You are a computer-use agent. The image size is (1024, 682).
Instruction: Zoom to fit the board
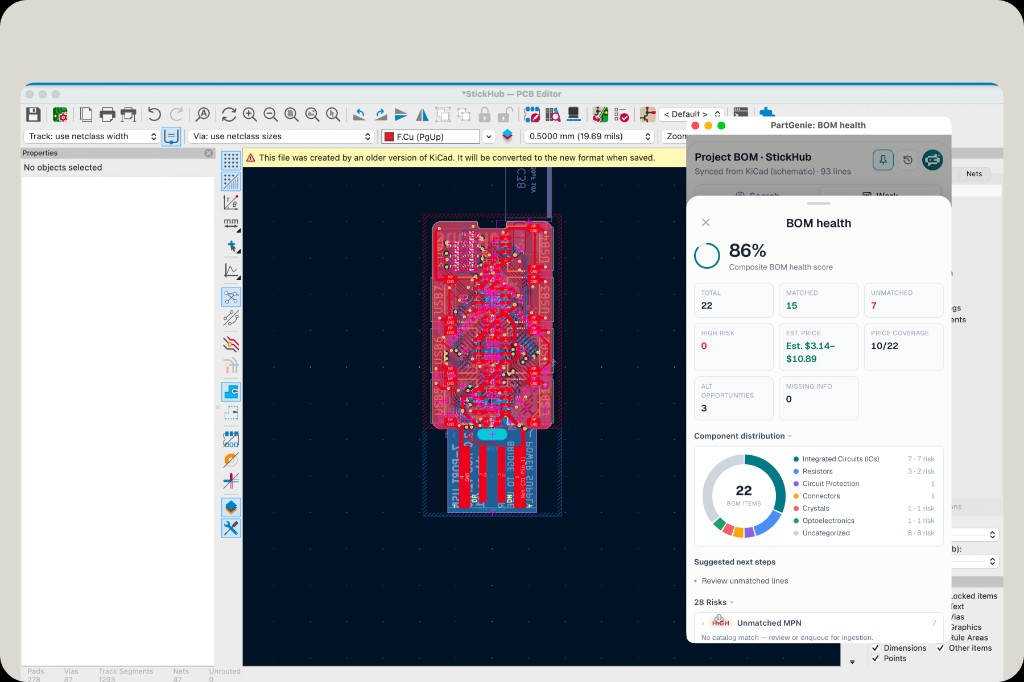(291, 114)
